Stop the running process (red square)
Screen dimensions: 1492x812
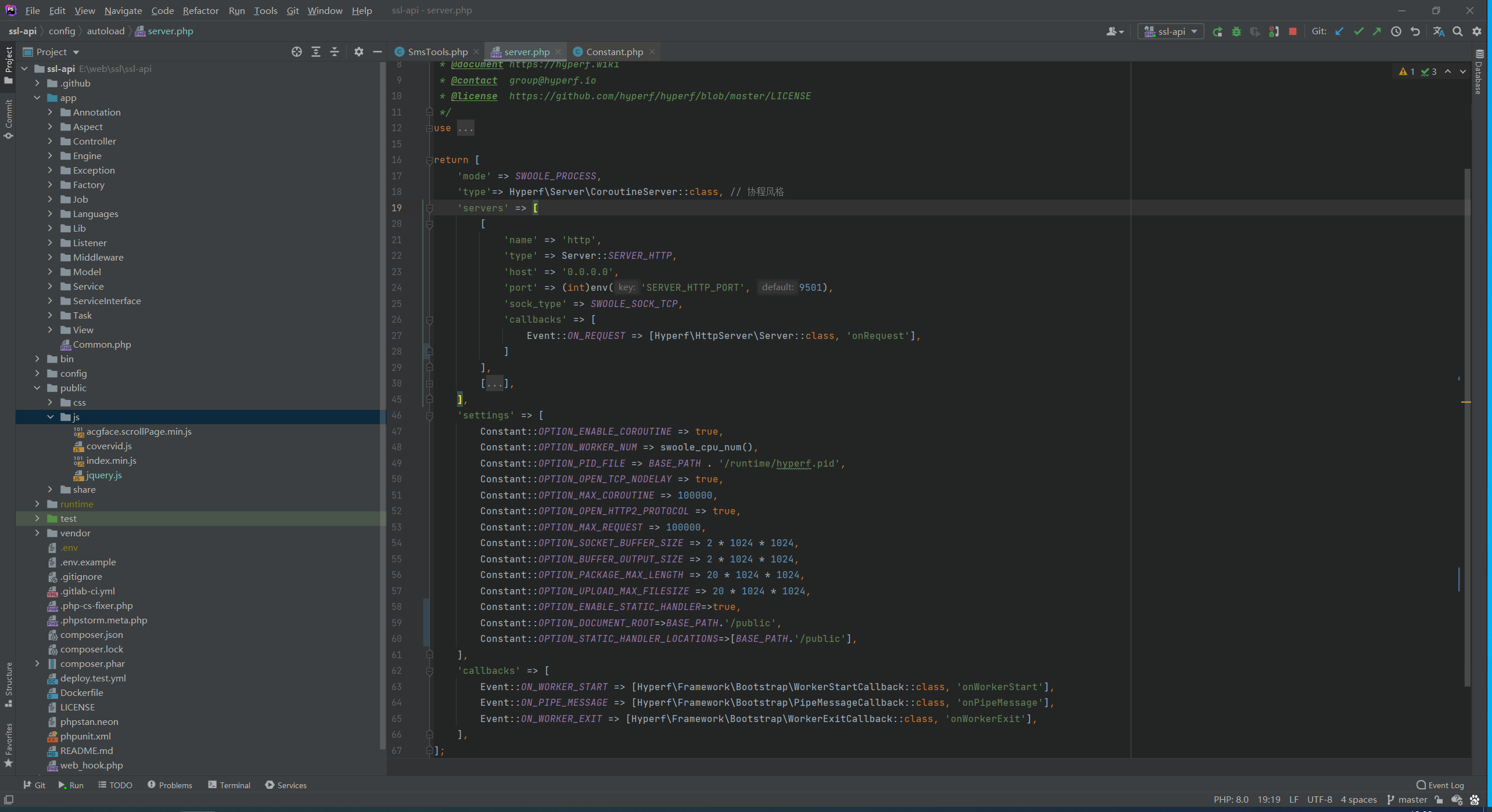(x=1292, y=31)
